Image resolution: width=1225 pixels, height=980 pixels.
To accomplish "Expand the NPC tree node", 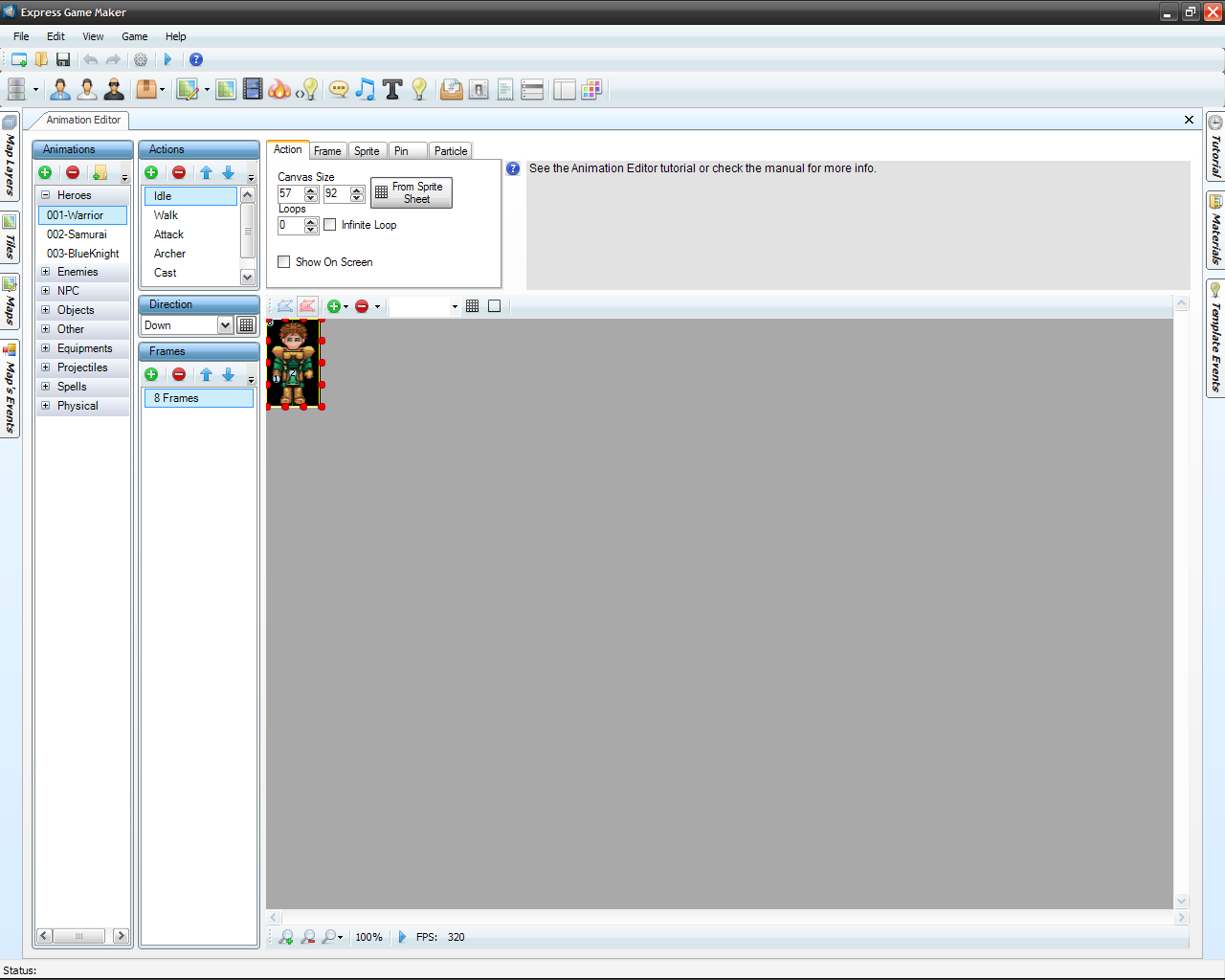I will click(45, 291).
